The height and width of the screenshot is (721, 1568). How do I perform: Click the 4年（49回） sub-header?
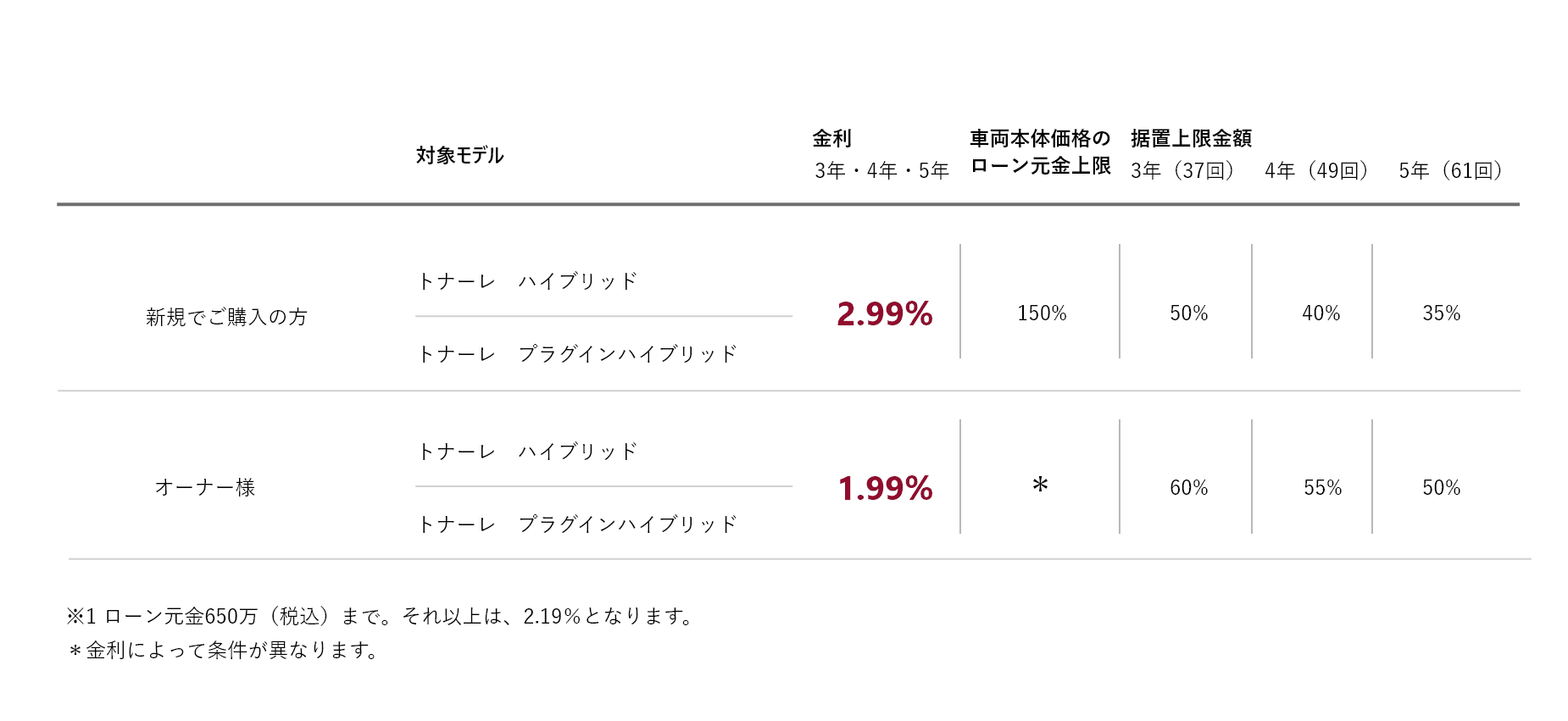(x=1316, y=170)
